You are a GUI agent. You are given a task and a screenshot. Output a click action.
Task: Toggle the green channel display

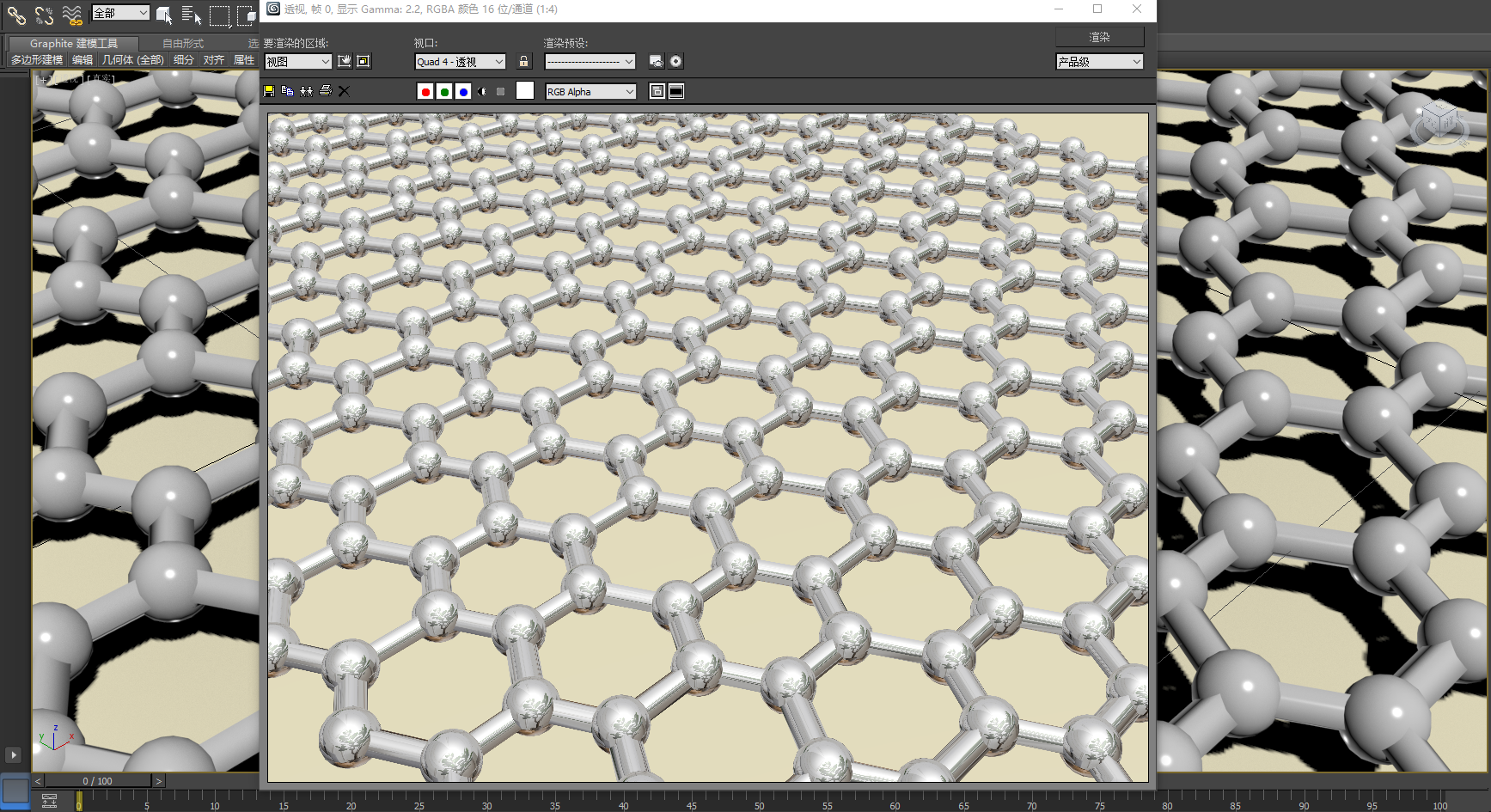click(x=444, y=92)
